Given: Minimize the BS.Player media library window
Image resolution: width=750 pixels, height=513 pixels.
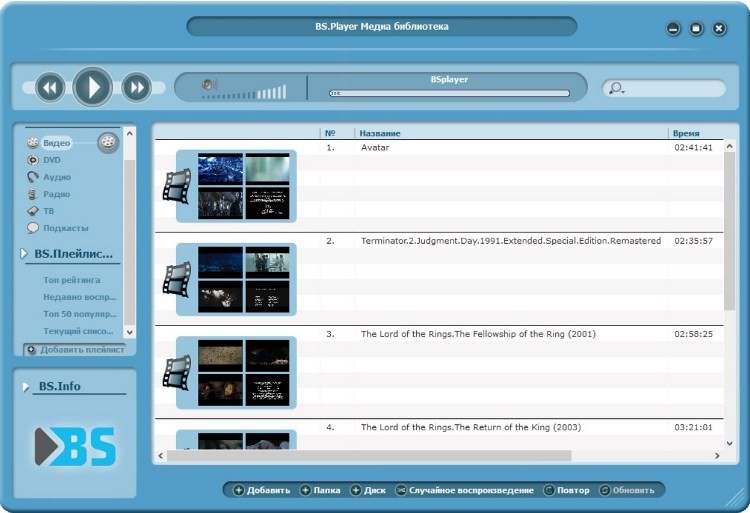Looking at the screenshot, I should pyautogui.click(x=673, y=29).
